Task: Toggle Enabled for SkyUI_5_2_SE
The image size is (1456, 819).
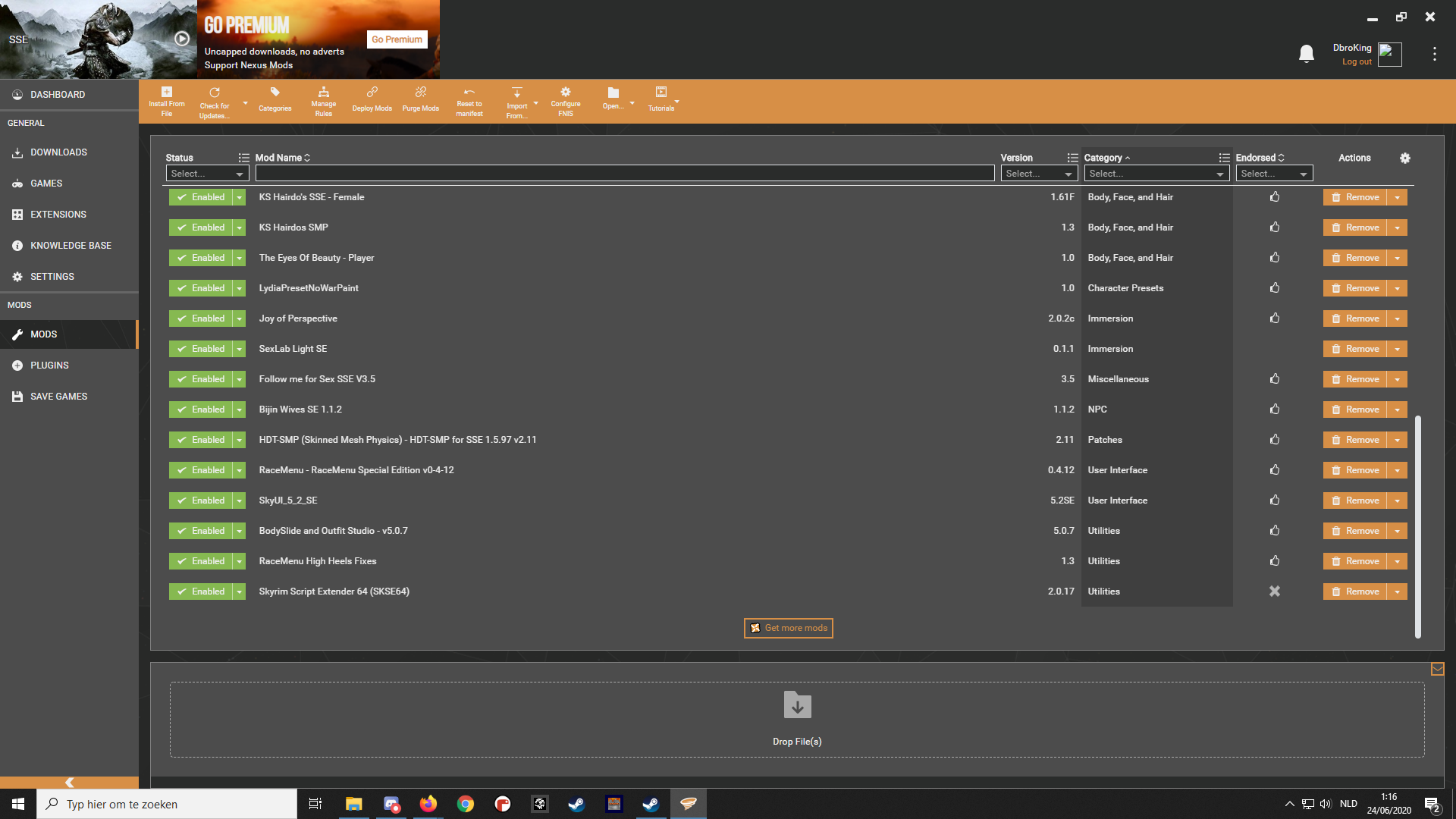Action: point(201,500)
